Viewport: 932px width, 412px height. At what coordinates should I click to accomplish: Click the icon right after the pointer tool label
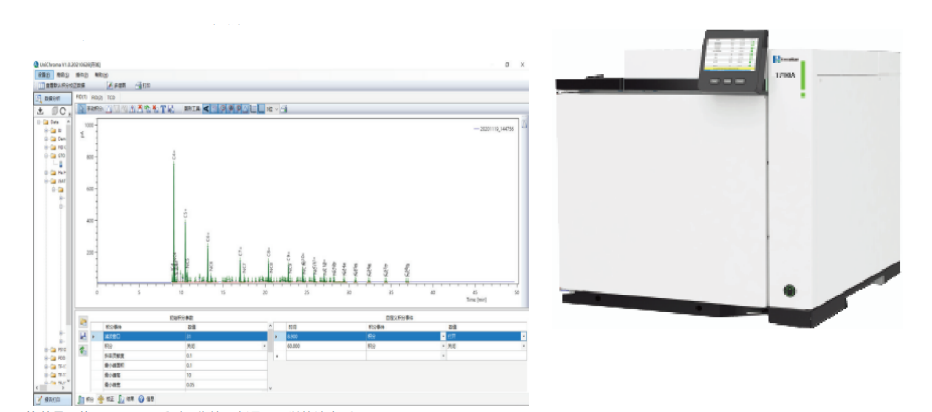coord(109,109)
